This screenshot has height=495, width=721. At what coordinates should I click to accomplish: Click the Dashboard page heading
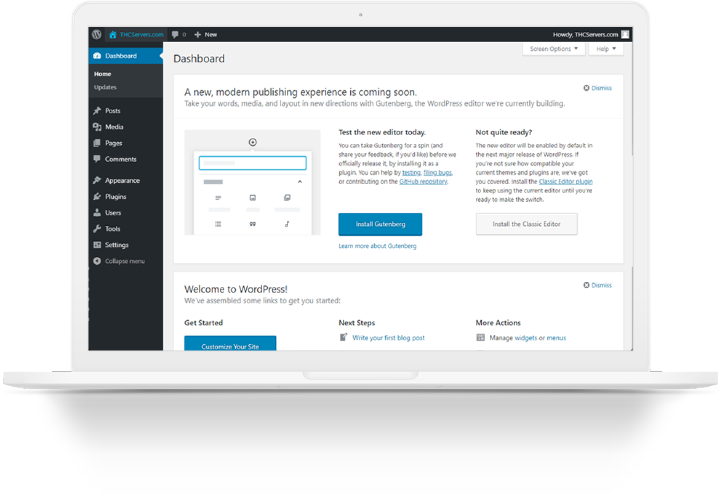tap(199, 59)
